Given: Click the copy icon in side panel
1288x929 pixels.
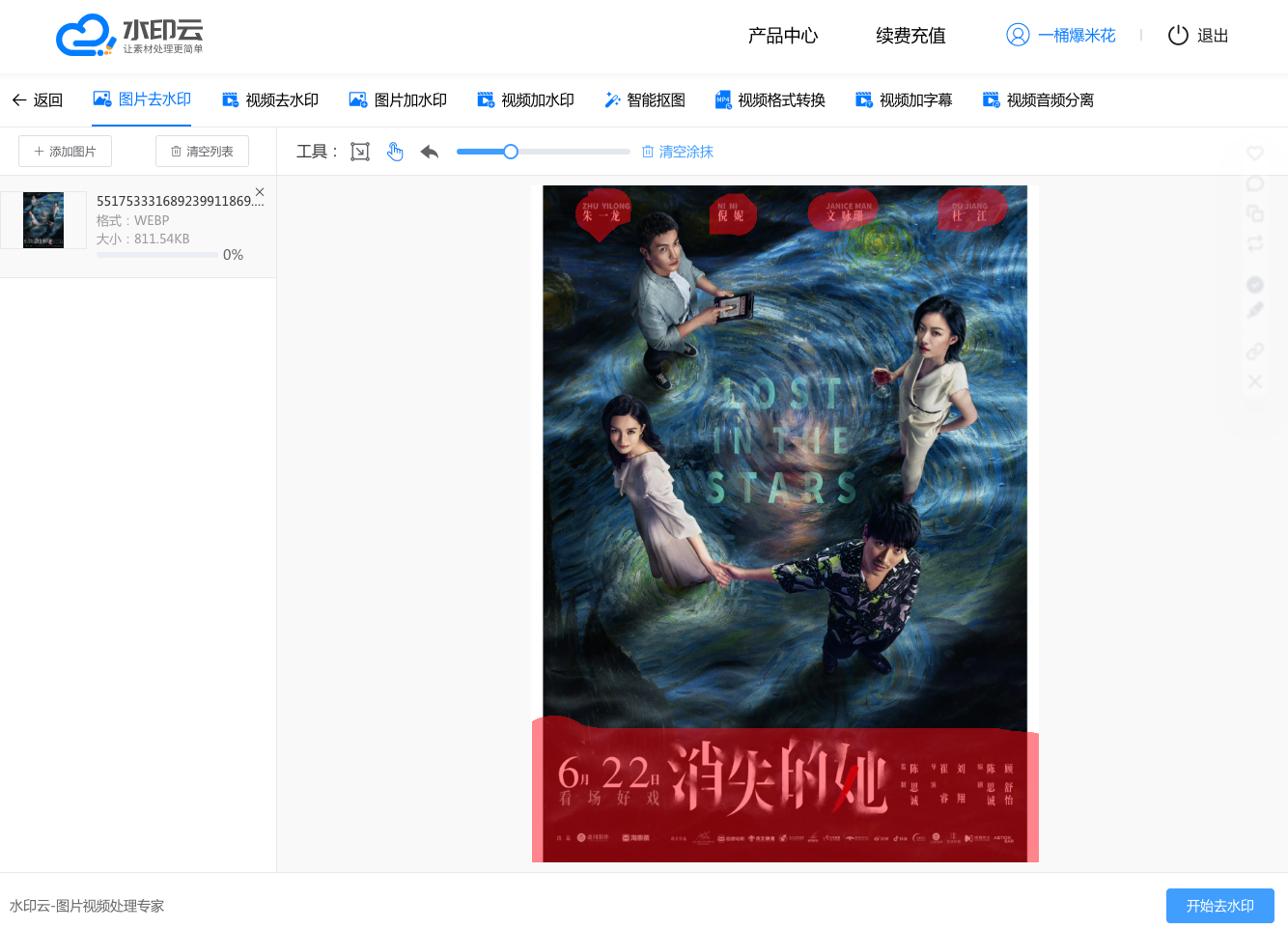Looking at the screenshot, I should tap(1255, 213).
